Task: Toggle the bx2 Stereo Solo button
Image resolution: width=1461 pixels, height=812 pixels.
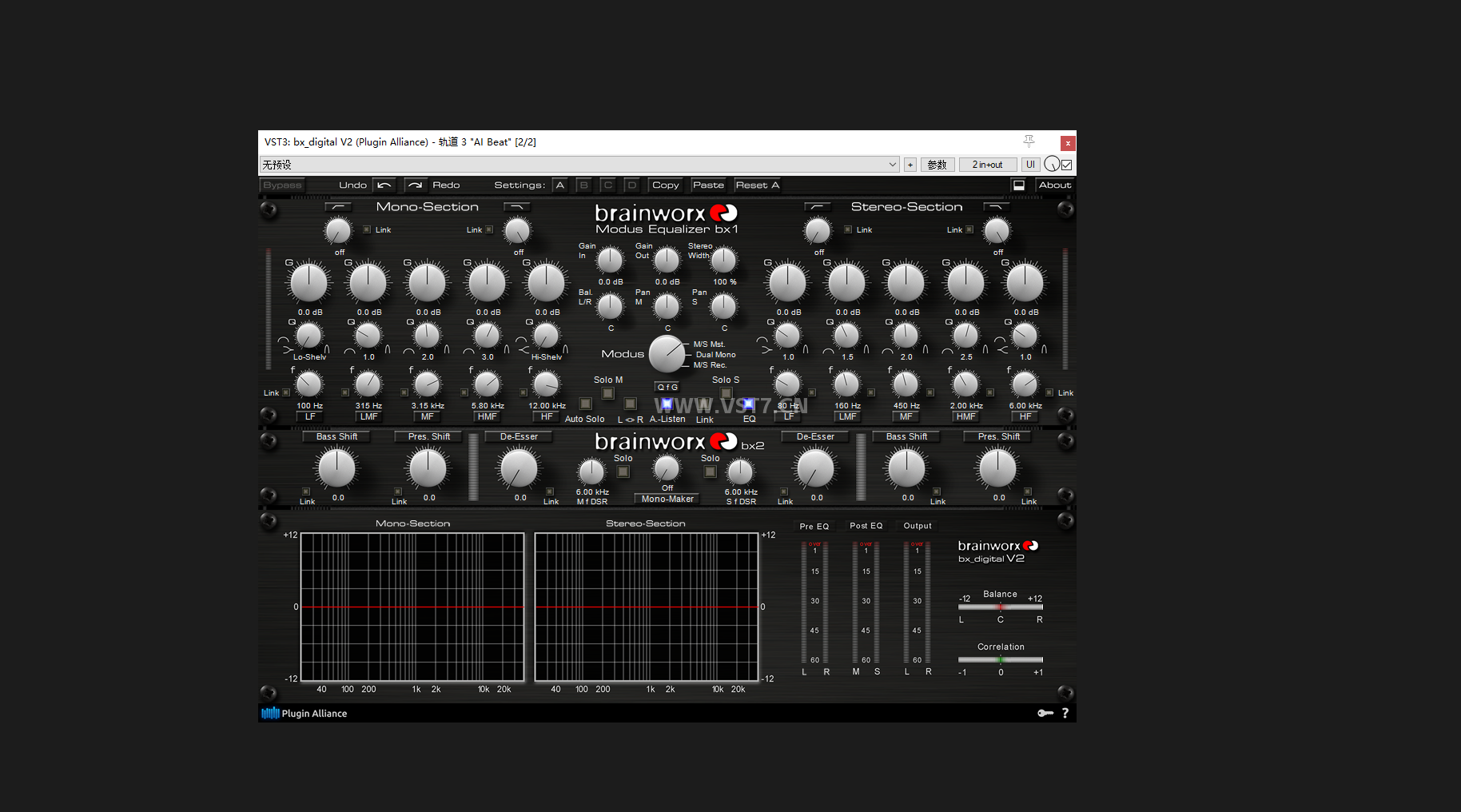Action: (710, 472)
